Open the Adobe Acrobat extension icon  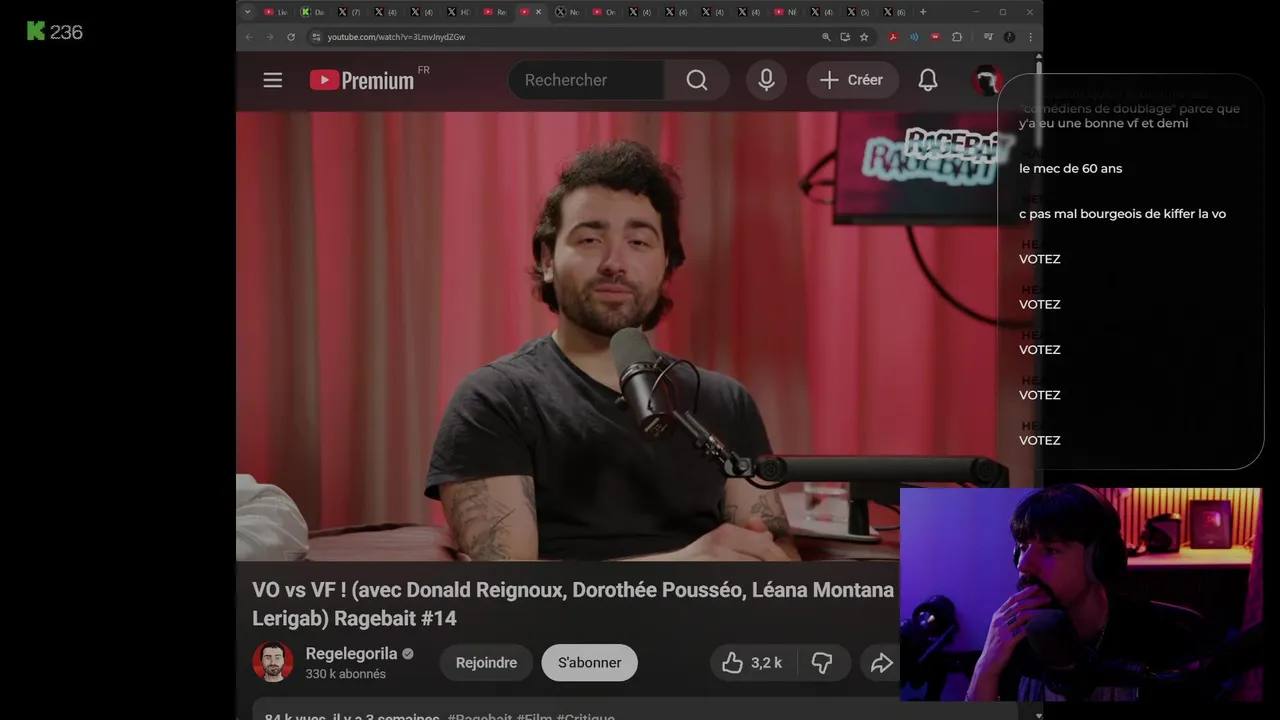893,37
